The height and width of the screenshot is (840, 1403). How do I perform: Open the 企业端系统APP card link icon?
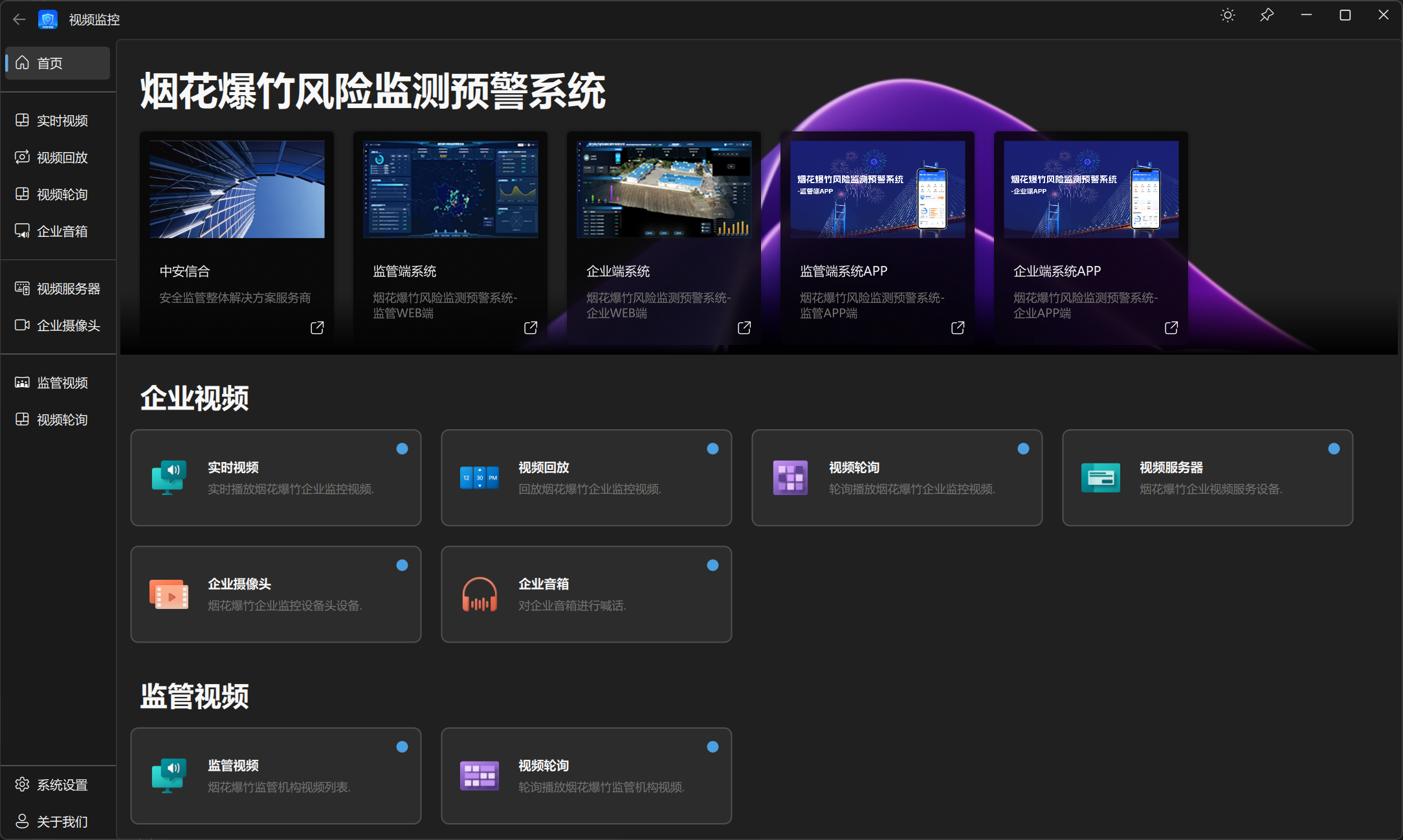[x=1171, y=328]
